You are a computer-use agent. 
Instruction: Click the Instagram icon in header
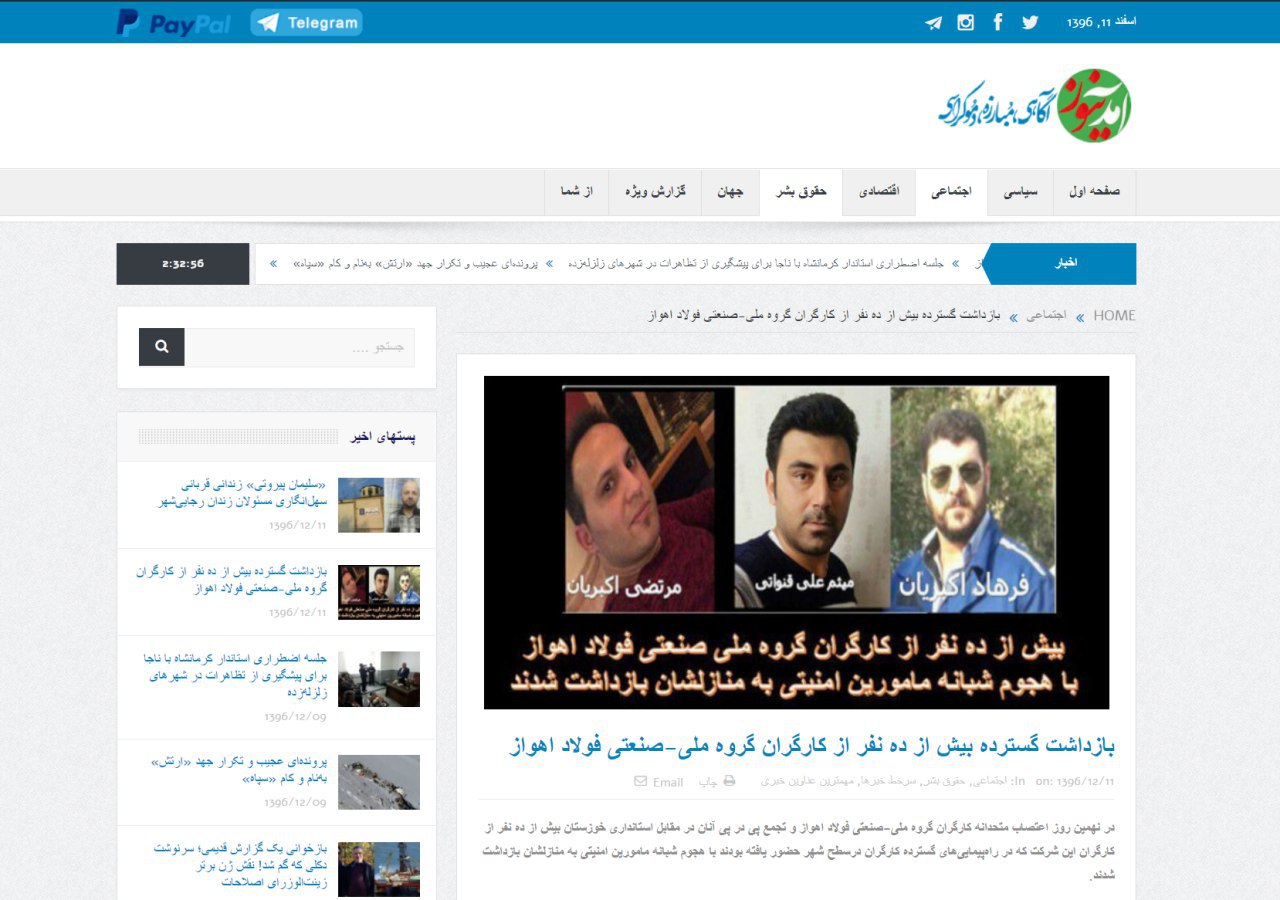965,22
